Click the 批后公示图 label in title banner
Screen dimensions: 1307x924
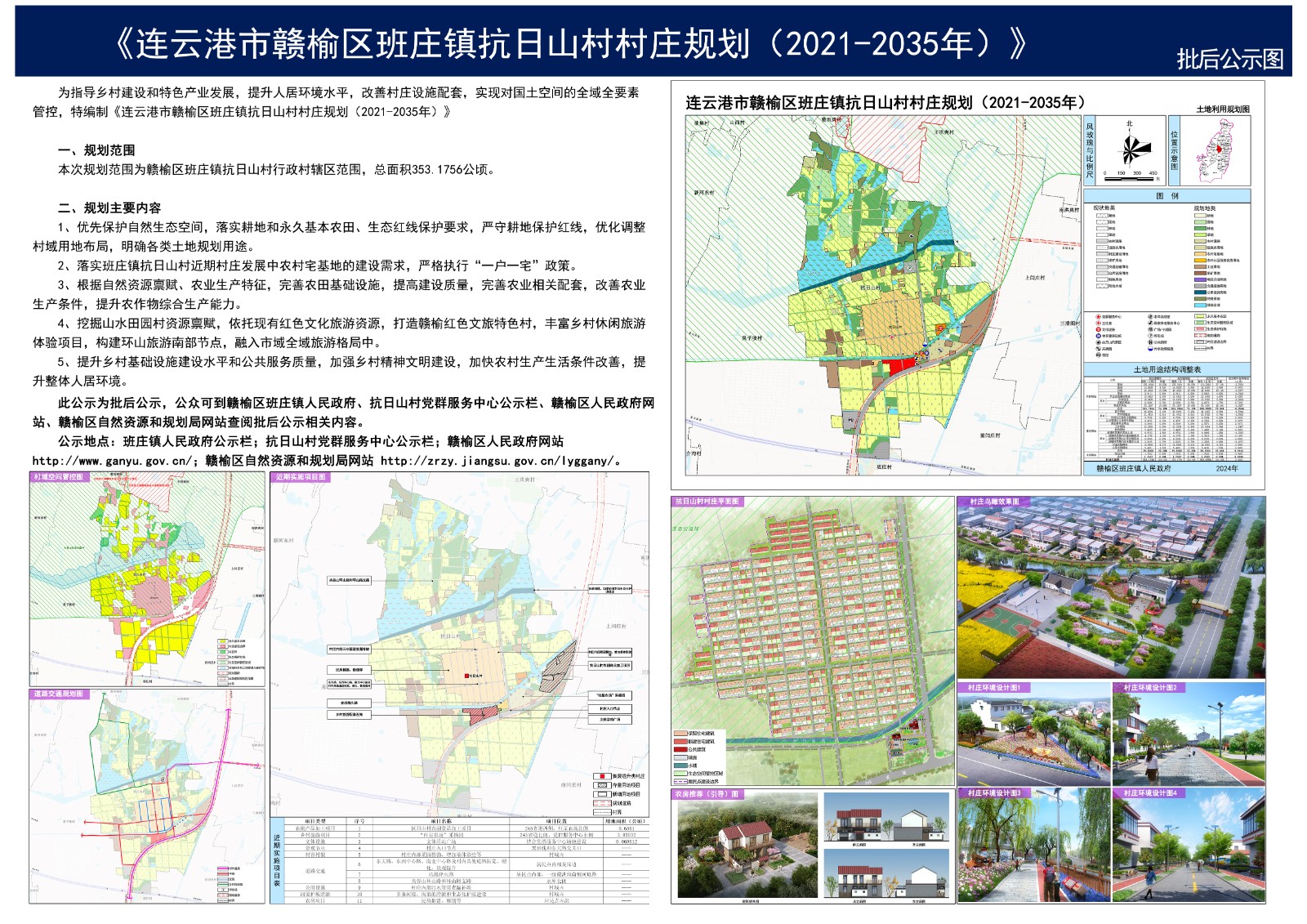pyautogui.click(x=1229, y=59)
